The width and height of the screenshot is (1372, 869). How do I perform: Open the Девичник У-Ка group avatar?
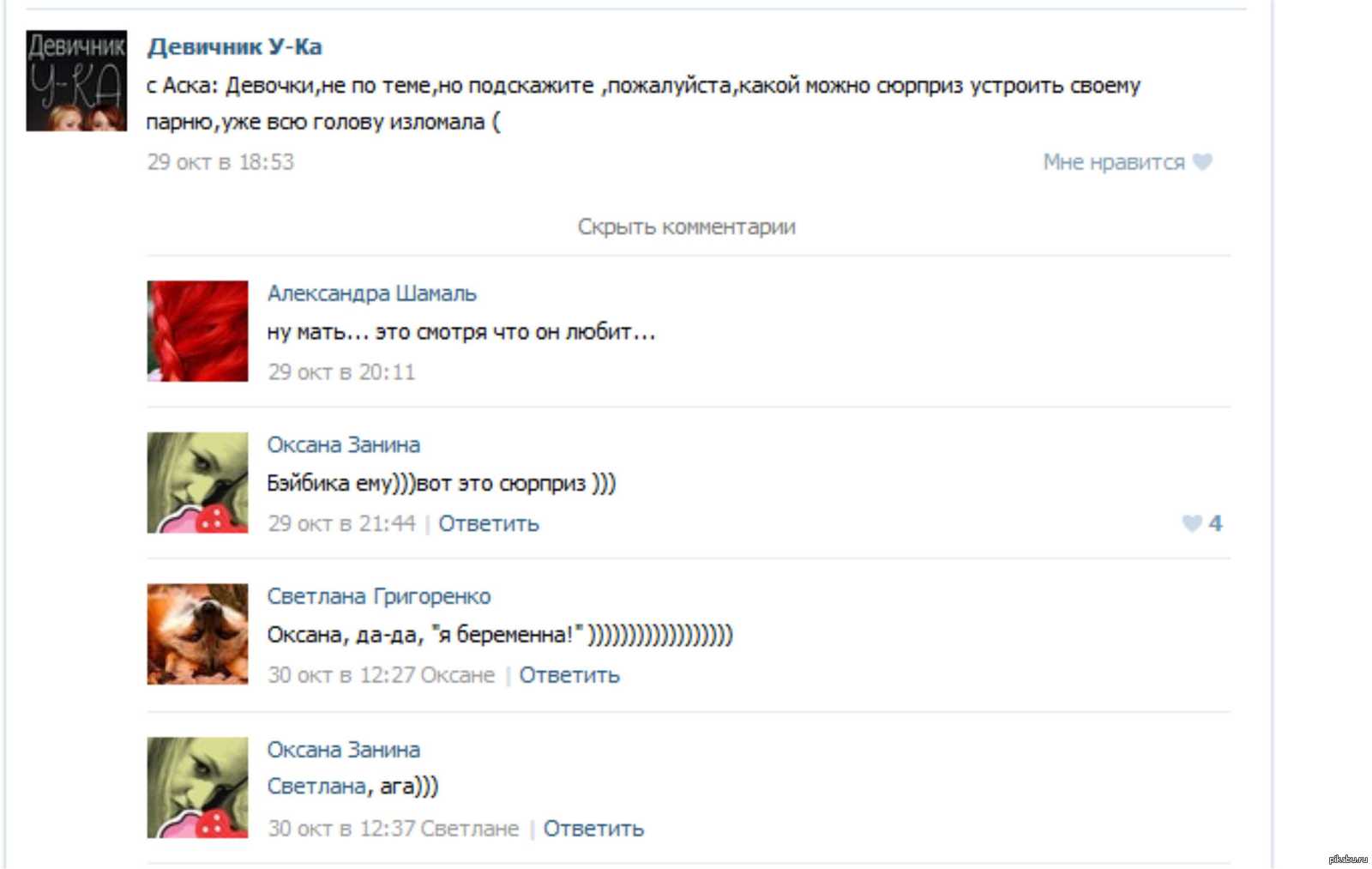[x=76, y=81]
